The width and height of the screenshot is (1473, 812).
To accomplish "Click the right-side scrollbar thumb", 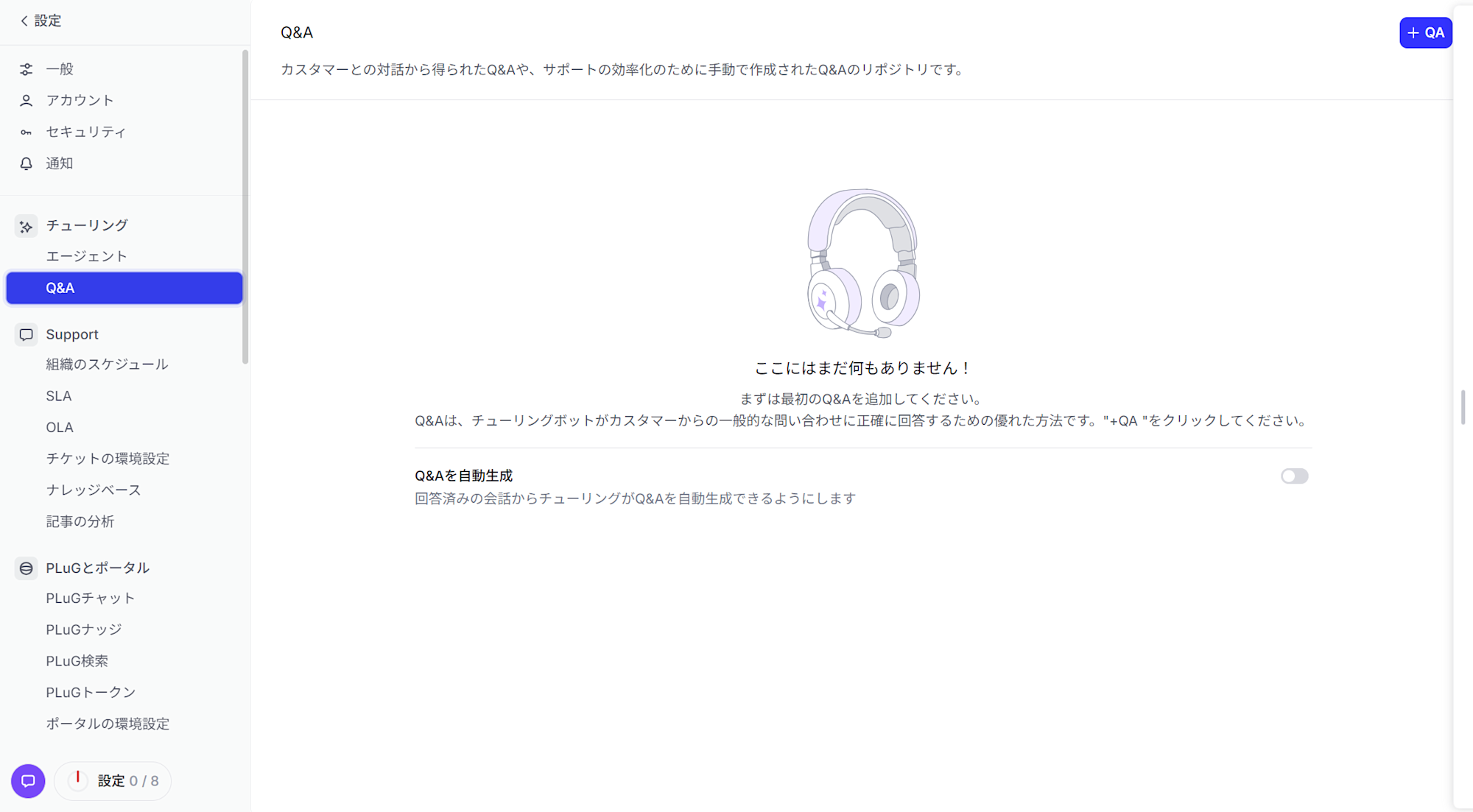I will [x=1464, y=405].
